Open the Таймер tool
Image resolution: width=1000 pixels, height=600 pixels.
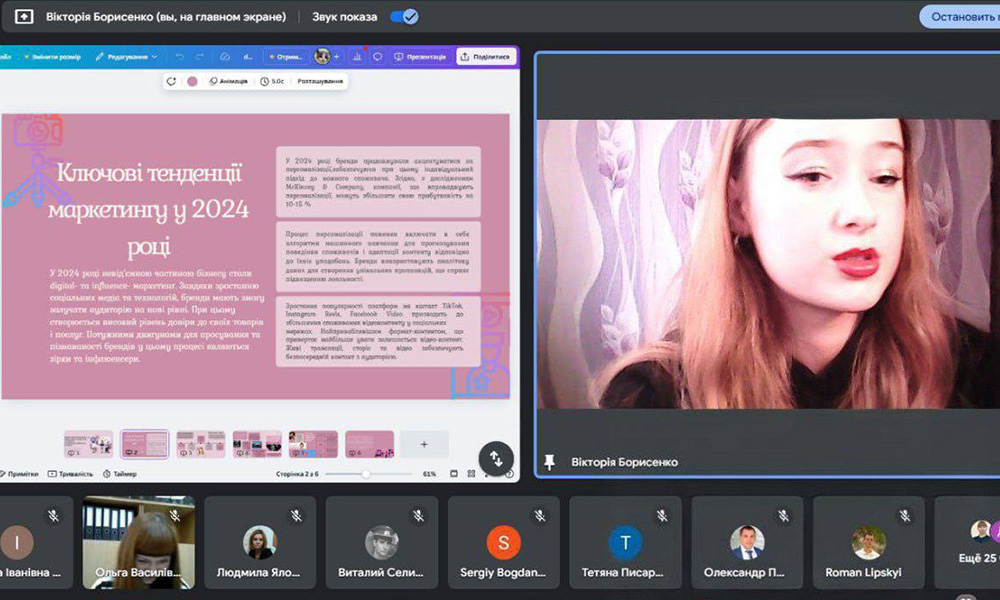(119, 474)
